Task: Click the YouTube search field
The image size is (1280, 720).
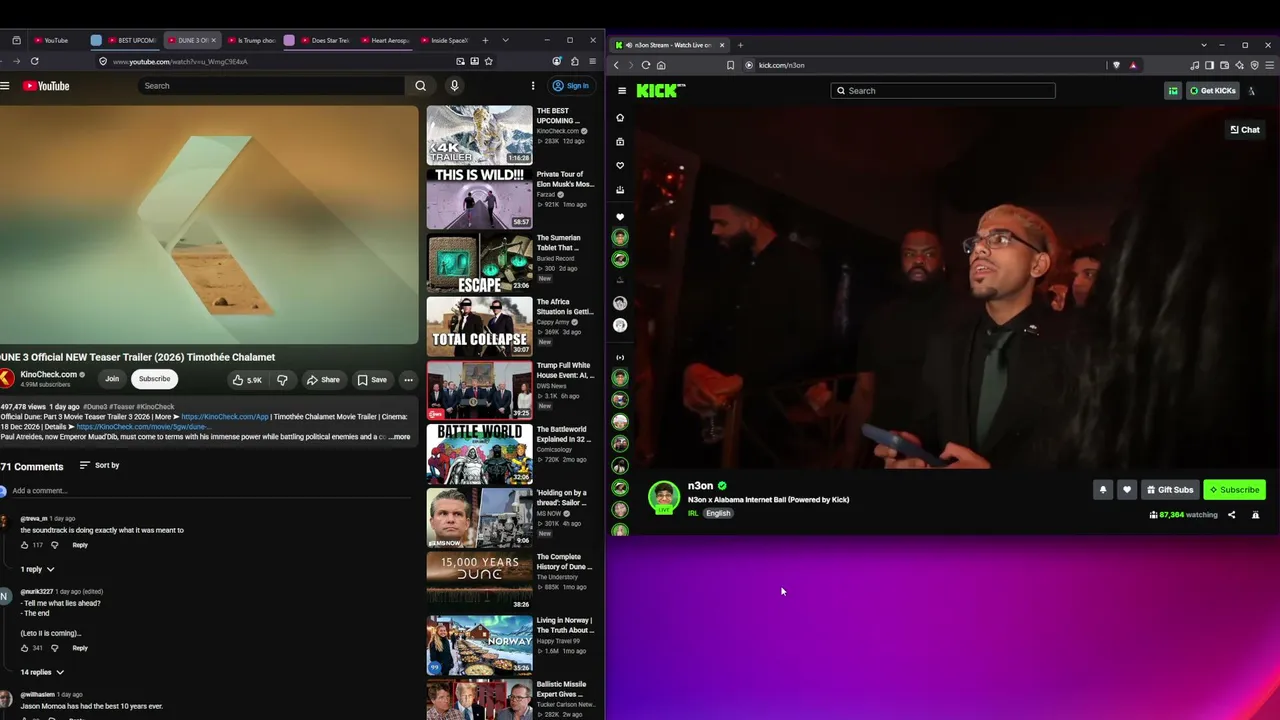Action: tap(271, 86)
